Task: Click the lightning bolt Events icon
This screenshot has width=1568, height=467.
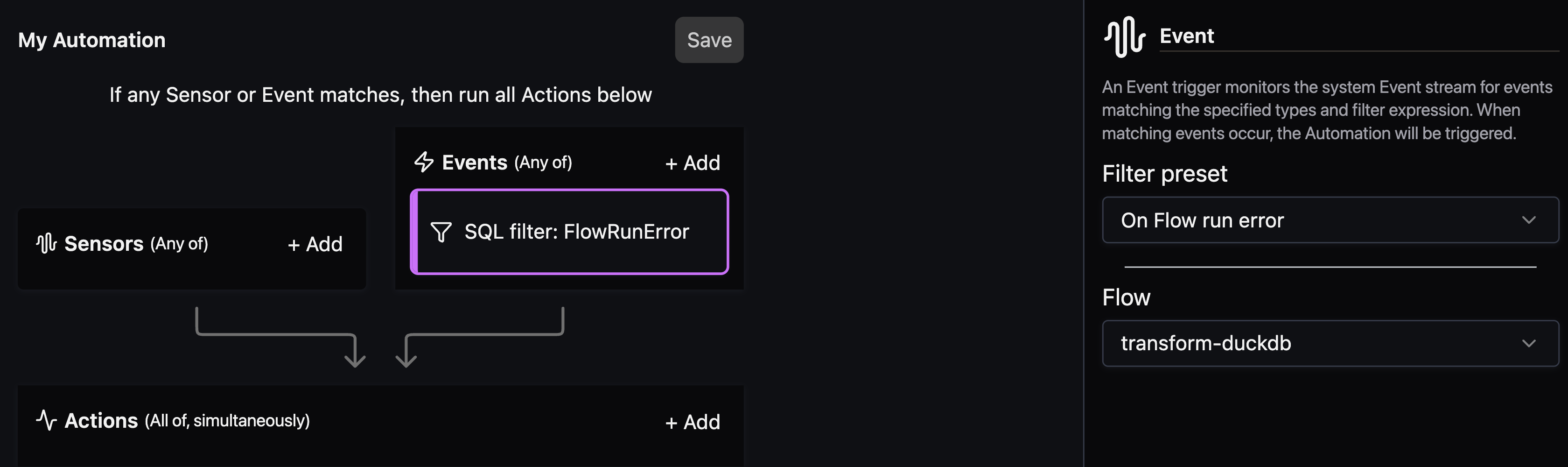Action: (424, 162)
